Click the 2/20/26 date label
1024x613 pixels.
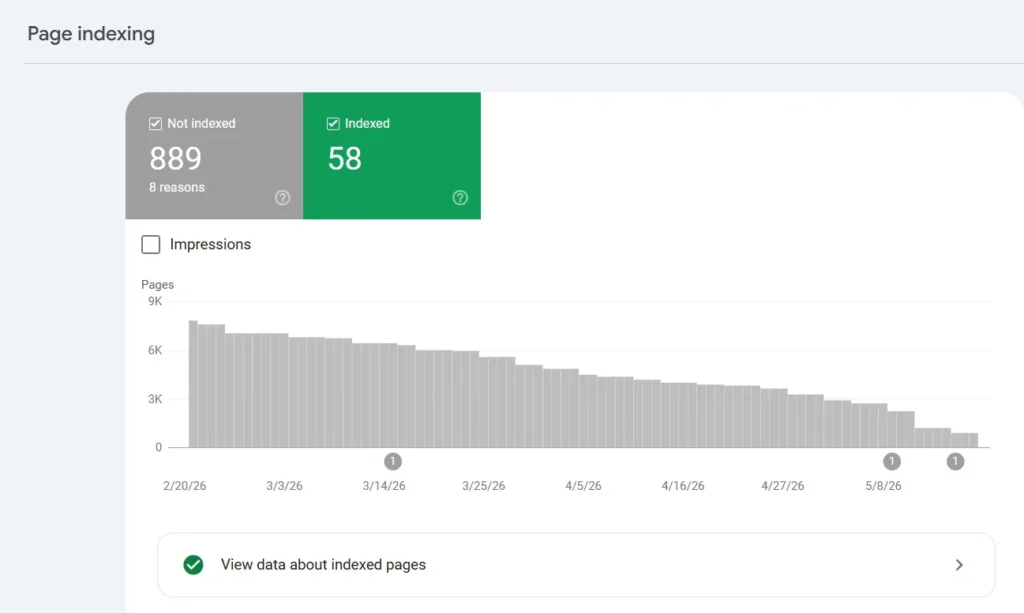(x=184, y=486)
